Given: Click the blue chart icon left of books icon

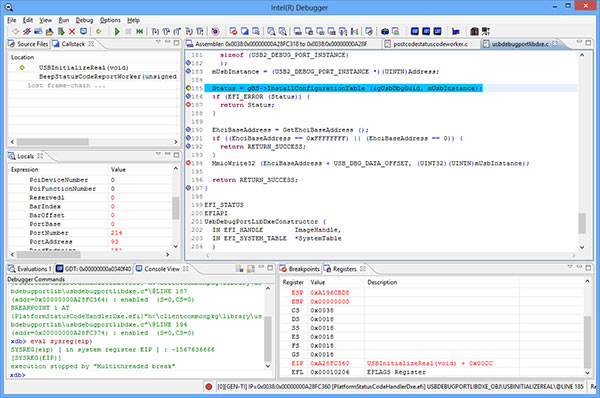Looking at the screenshot, I should (456, 31).
